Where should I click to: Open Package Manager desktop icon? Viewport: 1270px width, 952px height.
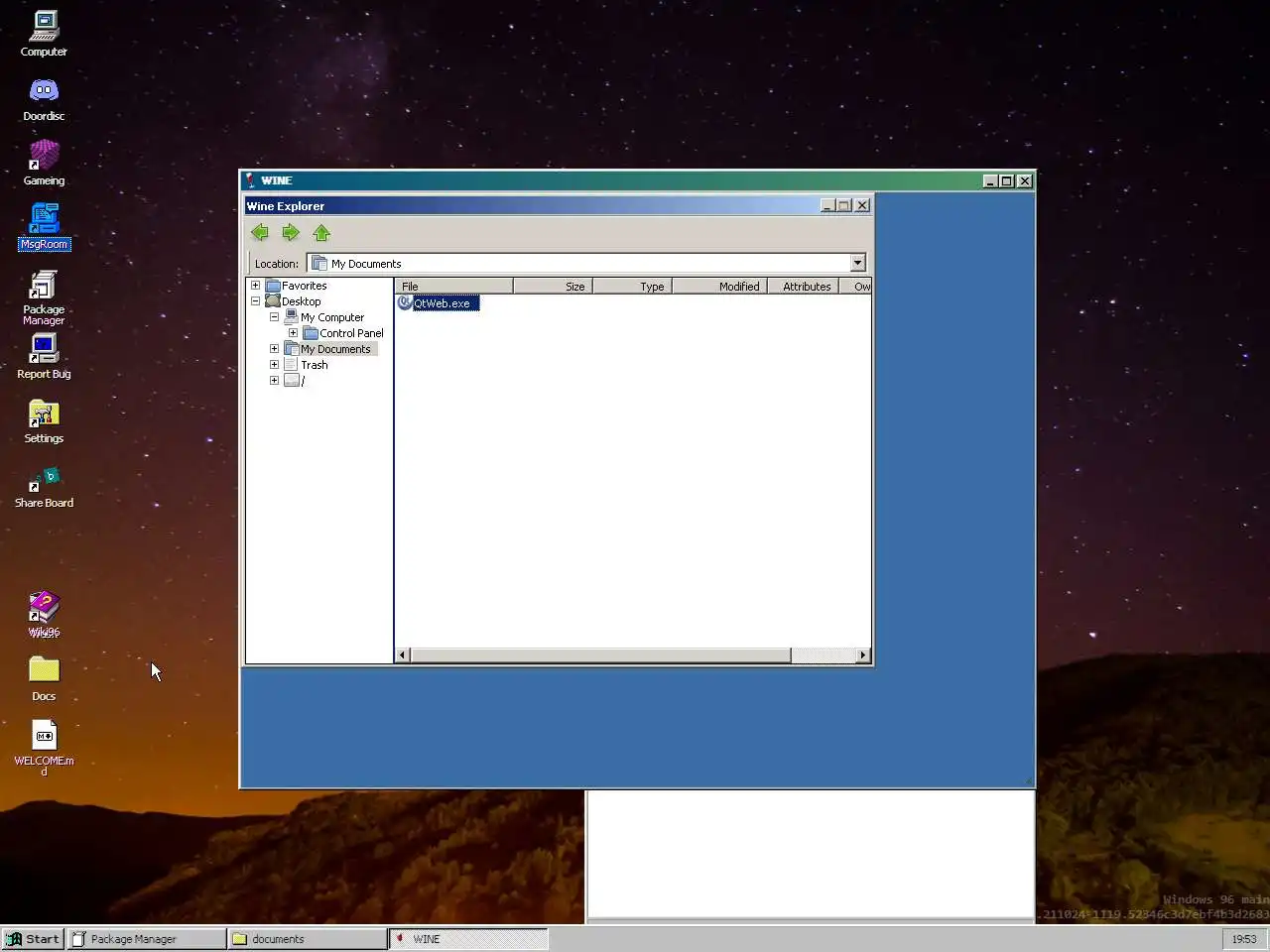coord(44,297)
